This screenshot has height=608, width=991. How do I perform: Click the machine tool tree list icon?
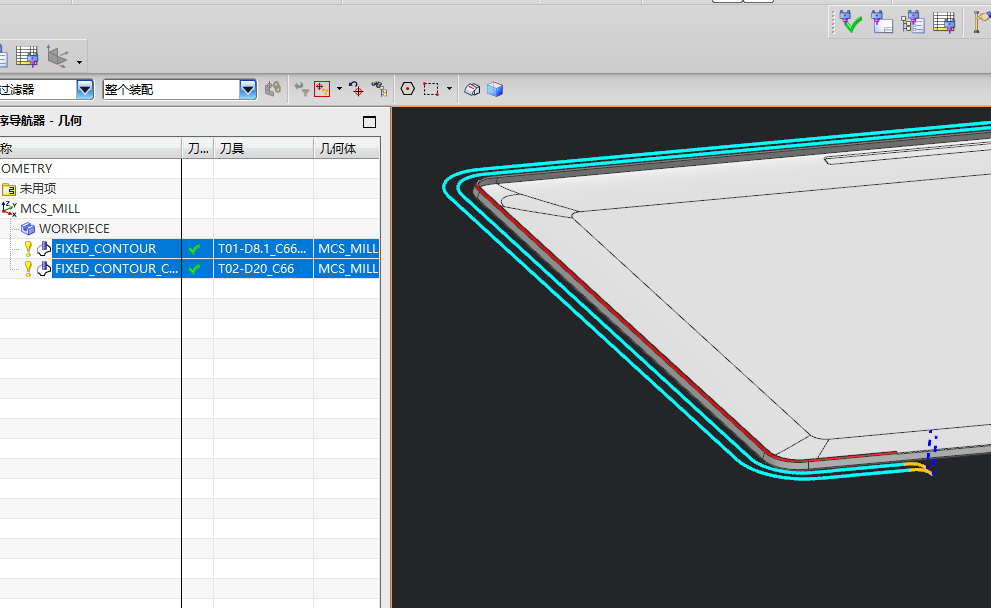tap(913, 22)
